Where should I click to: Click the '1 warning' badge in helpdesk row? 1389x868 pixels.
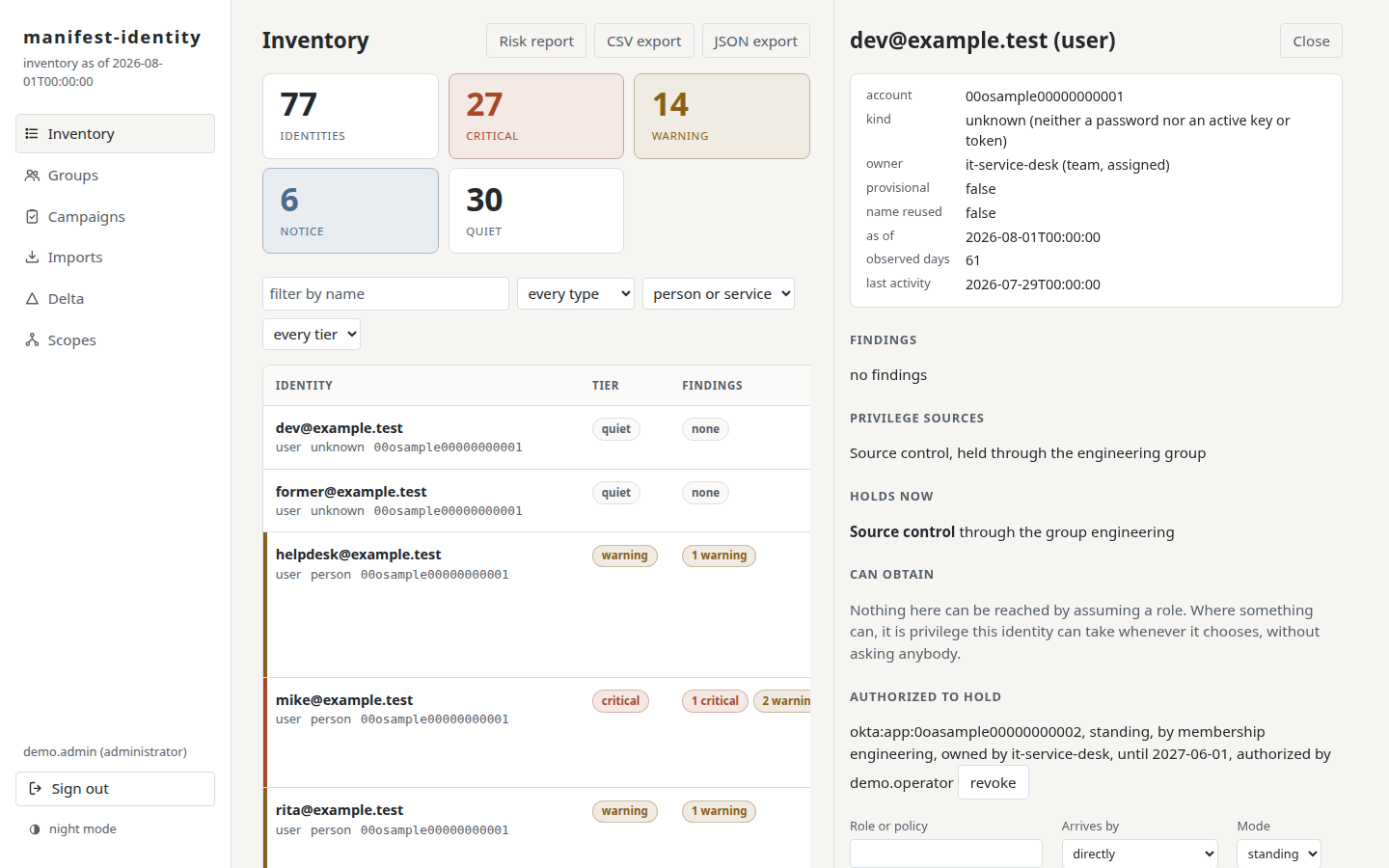(x=719, y=556)
